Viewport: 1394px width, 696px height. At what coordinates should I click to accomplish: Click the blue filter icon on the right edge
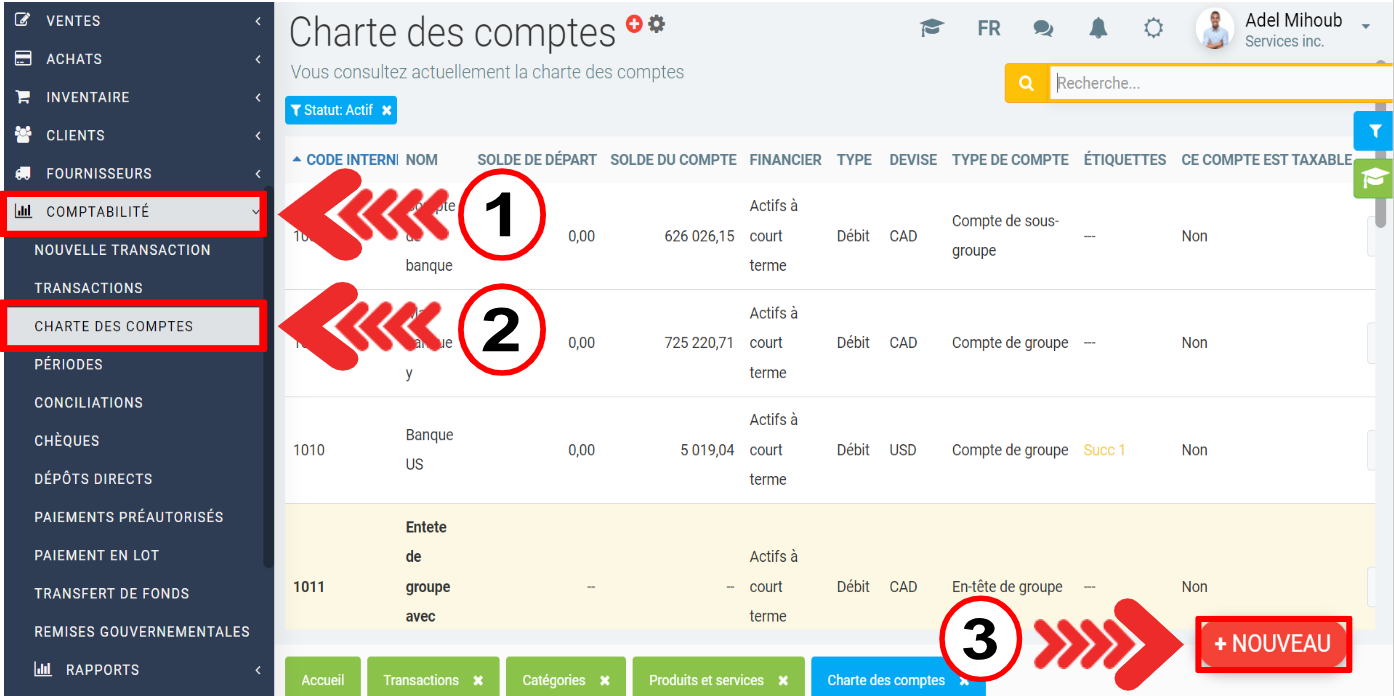(1375, 131)
